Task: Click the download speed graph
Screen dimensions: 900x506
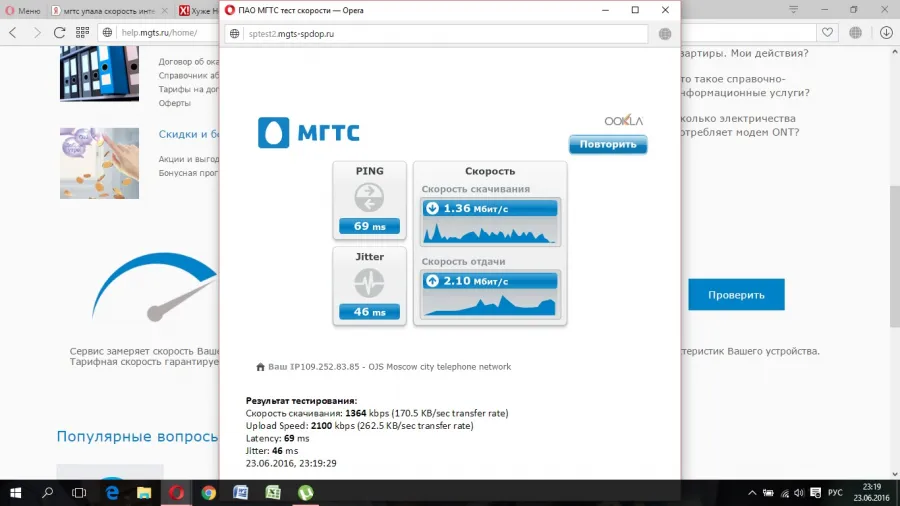Action: (490, 231)
